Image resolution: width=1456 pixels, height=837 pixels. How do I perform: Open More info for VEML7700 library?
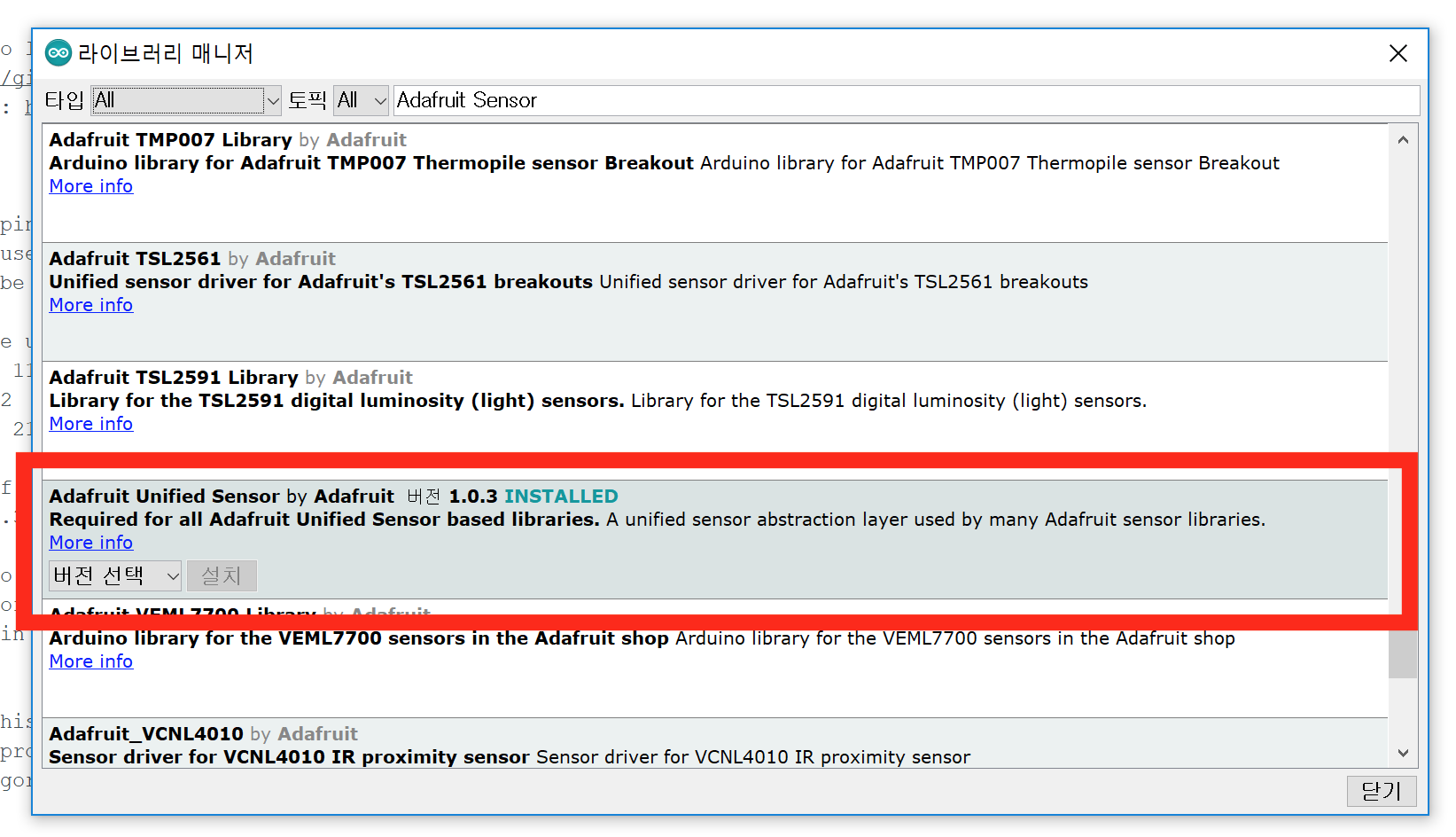pos(91,661)
